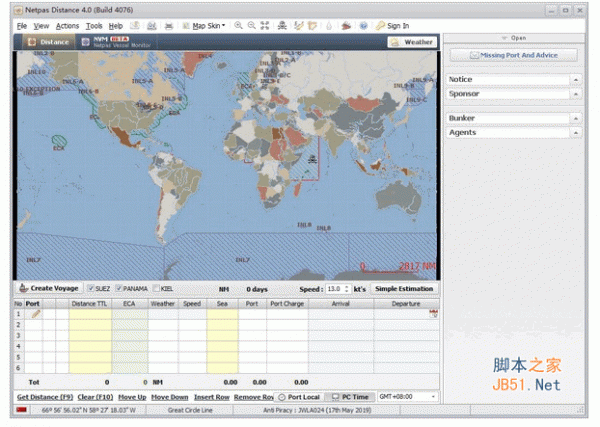600x427 pixels.
Task: Click the folded map icon in toolbar
Action: point(313,26)
